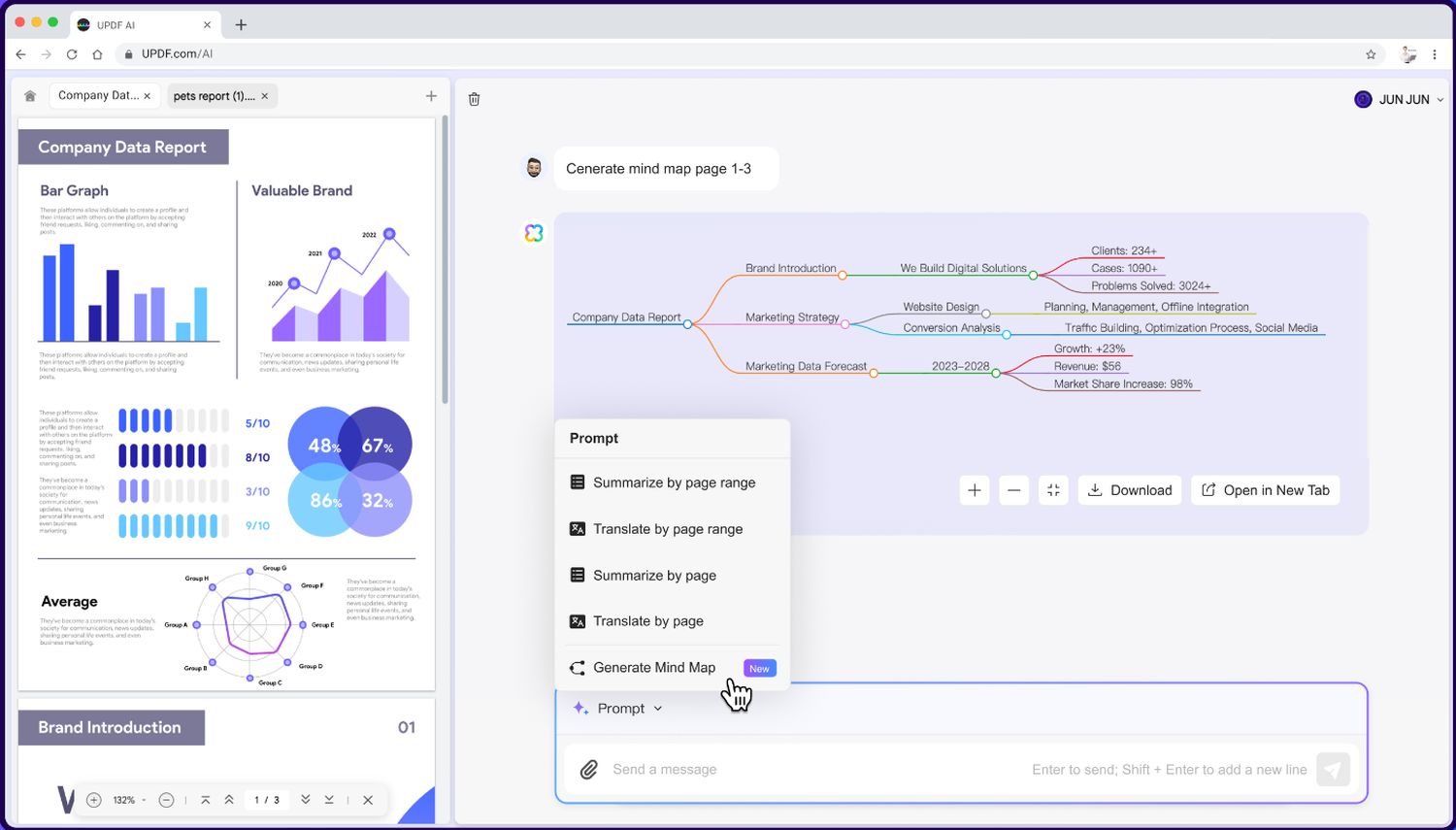The width and height of the screenshot is (1456, 830).
Task: Choose Summarize by page range
Action: point(674,482)
